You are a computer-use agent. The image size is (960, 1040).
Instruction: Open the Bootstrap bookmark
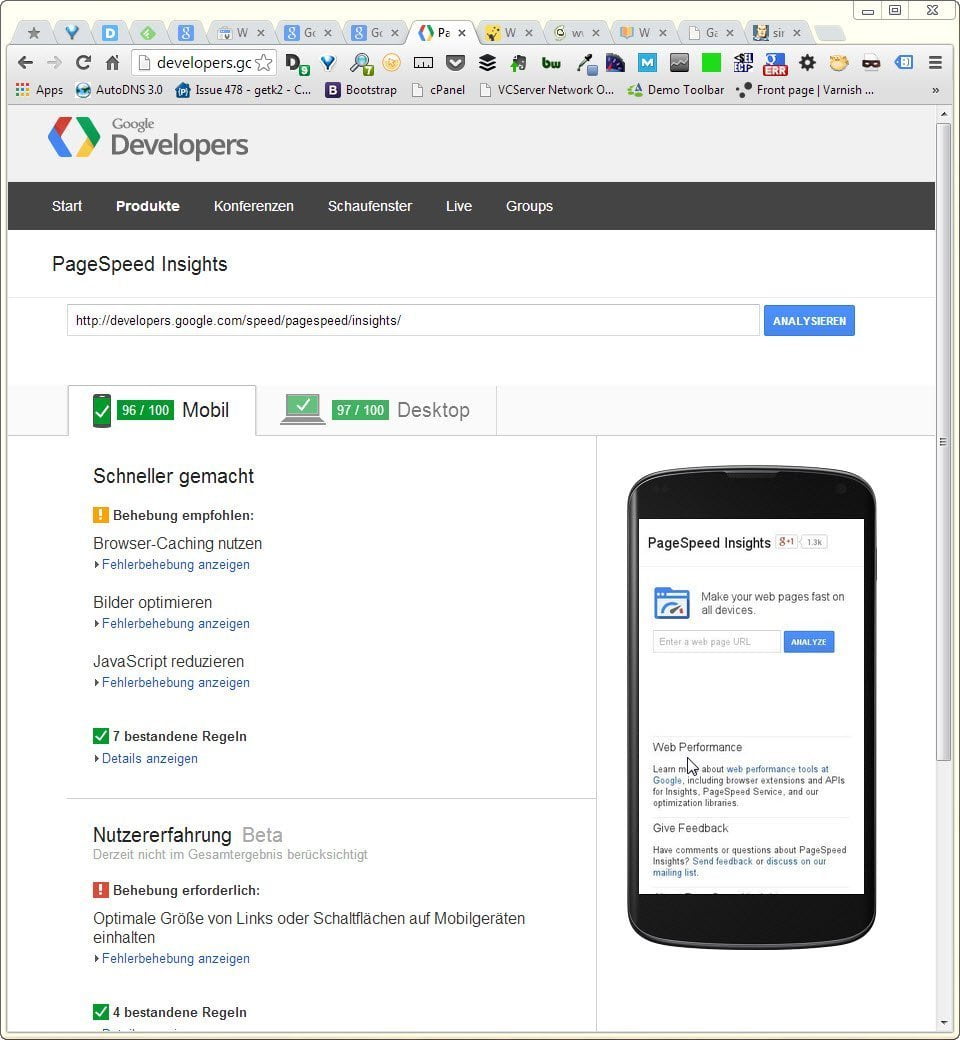click(x=361, y=90)
